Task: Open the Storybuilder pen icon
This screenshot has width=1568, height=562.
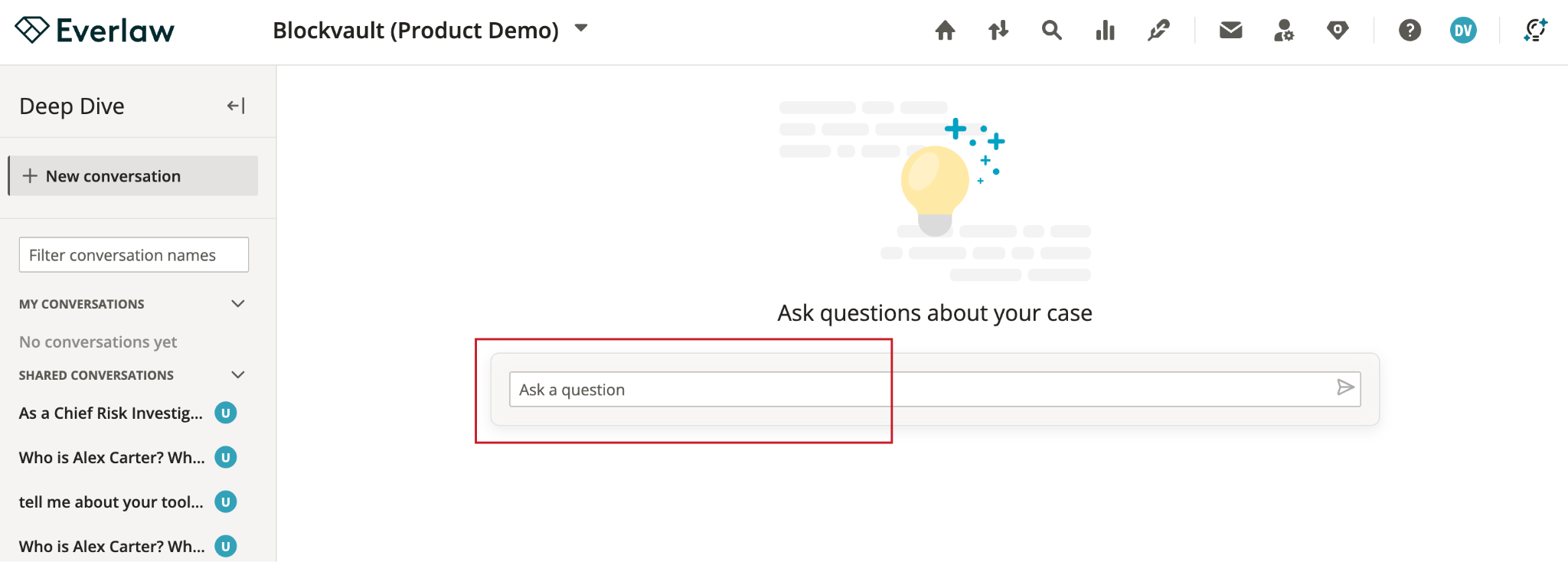Action: point(1158,31)
